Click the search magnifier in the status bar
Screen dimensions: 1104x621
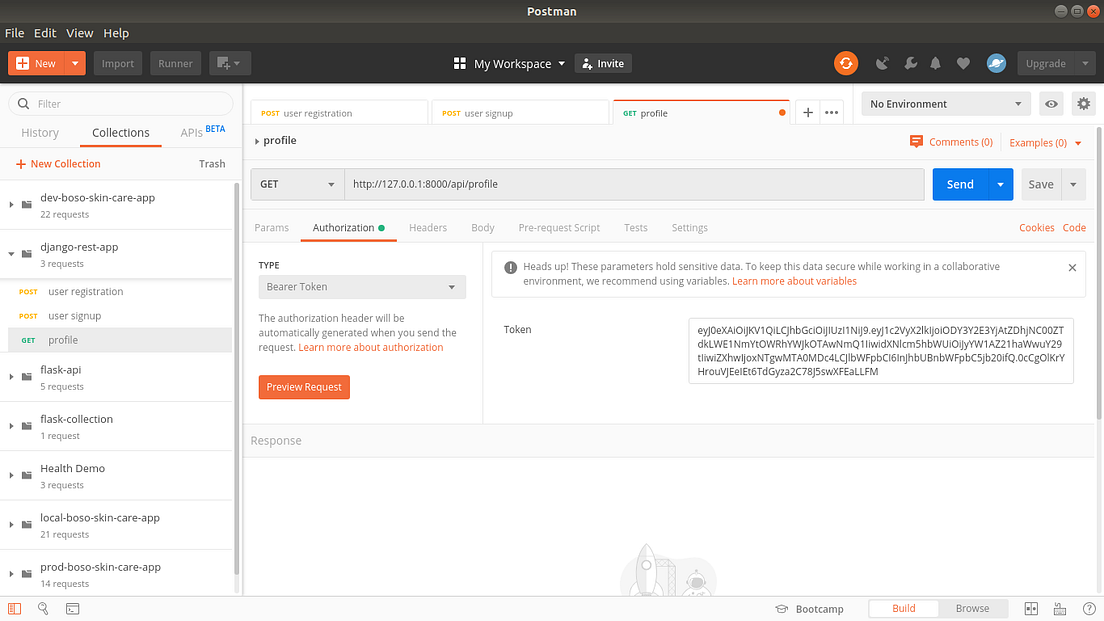(x=42, y=608)
